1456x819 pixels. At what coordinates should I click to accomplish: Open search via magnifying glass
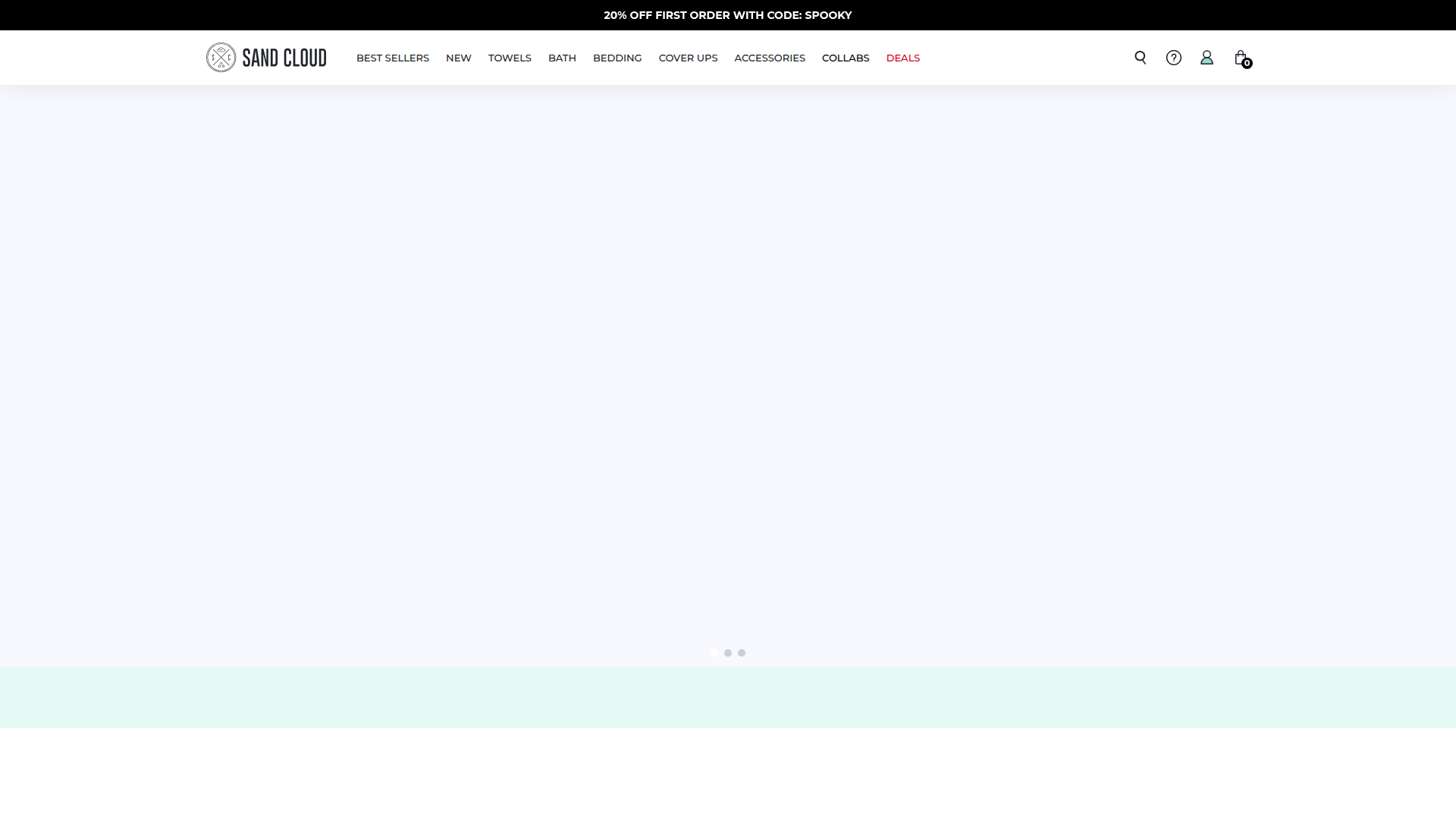tap(1141, 57)
